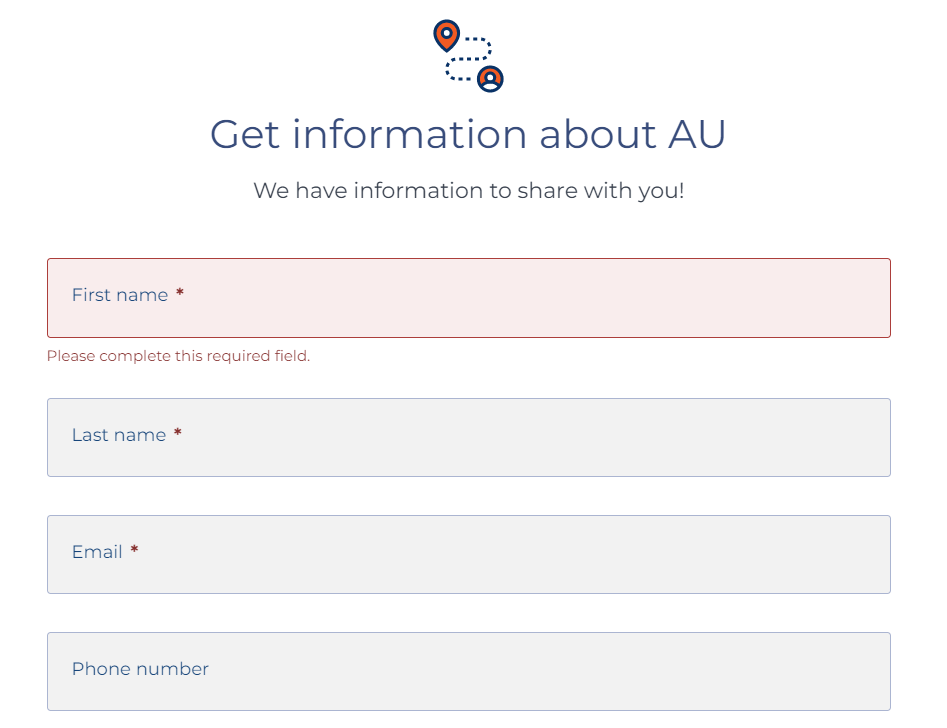The width and height of the screenshot is (947, 728).
Task: Click the "We have information to share" subheading
Action: (x=468, y=190)
